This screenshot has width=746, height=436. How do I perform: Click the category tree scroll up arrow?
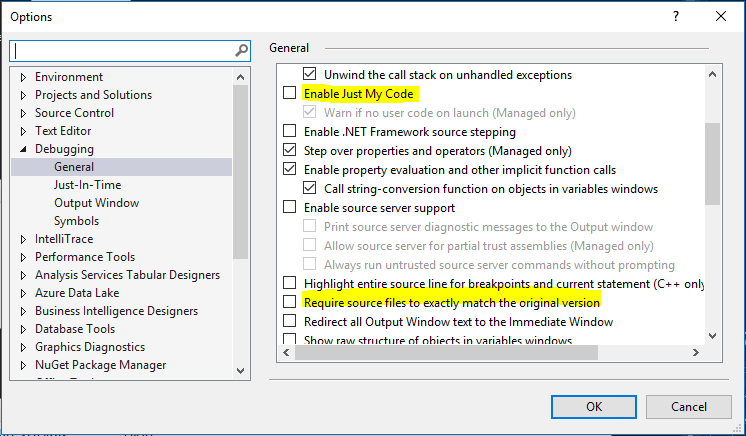(241, 76)
